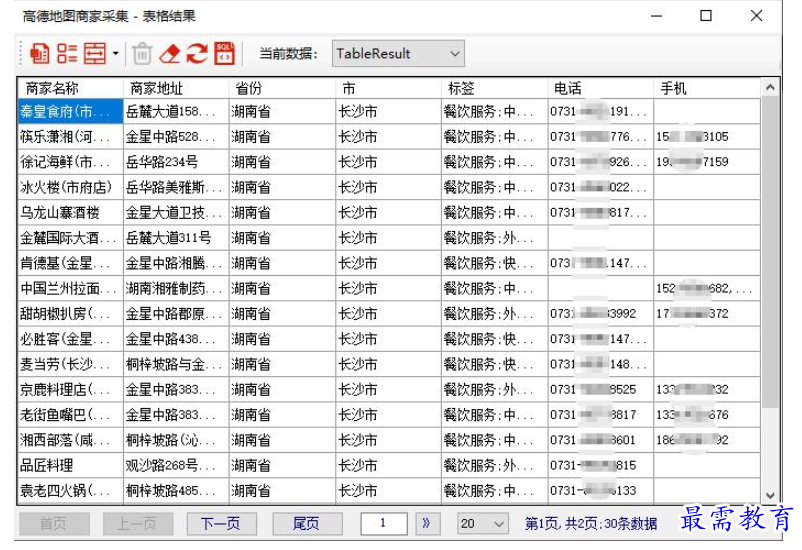Click the address cell 观沙路268号

point(176,466)
